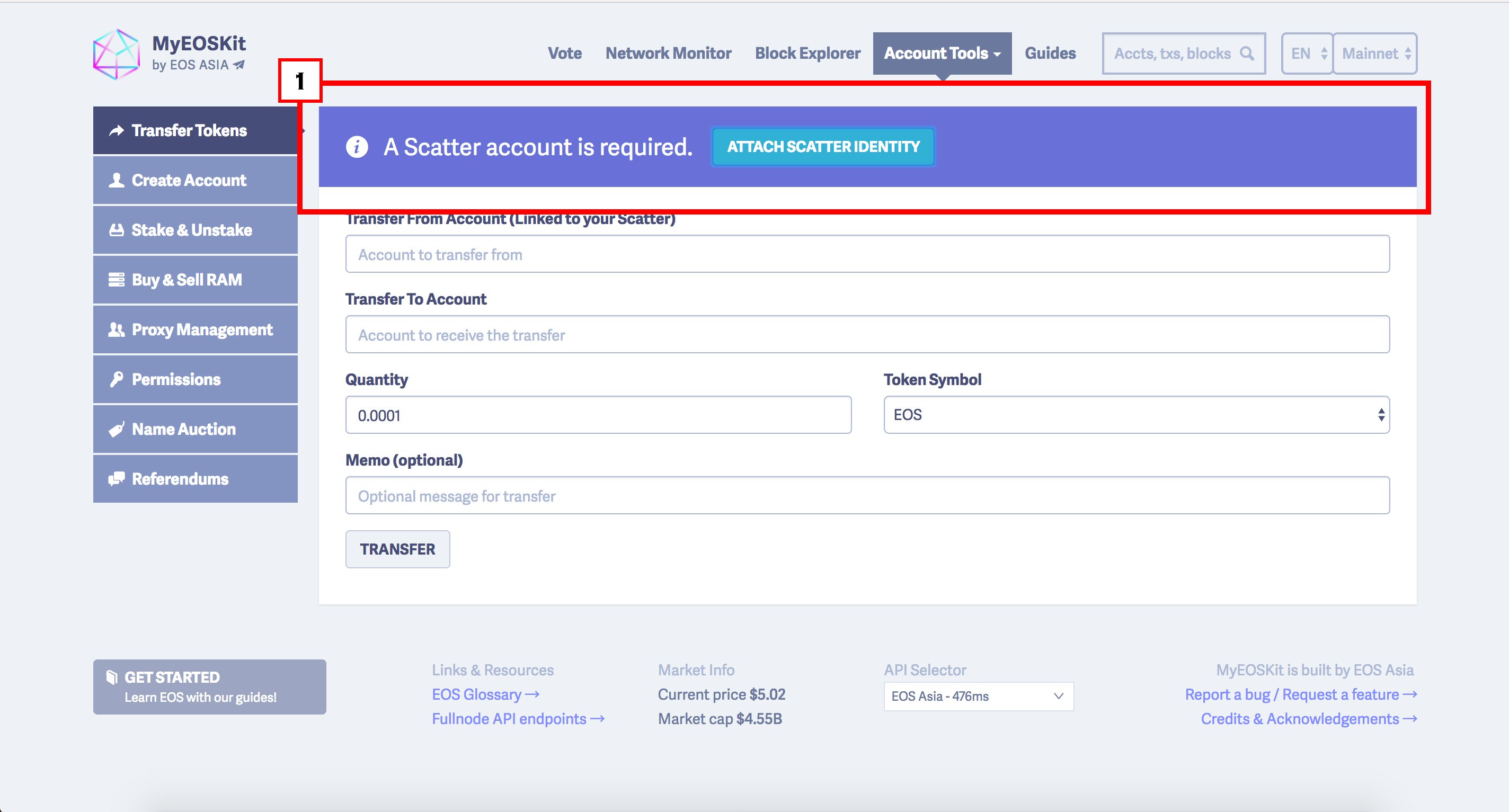This screenshot has width=1509, height=812.
Task: Open the Mainnet network selector
Action: [1375, 53]
